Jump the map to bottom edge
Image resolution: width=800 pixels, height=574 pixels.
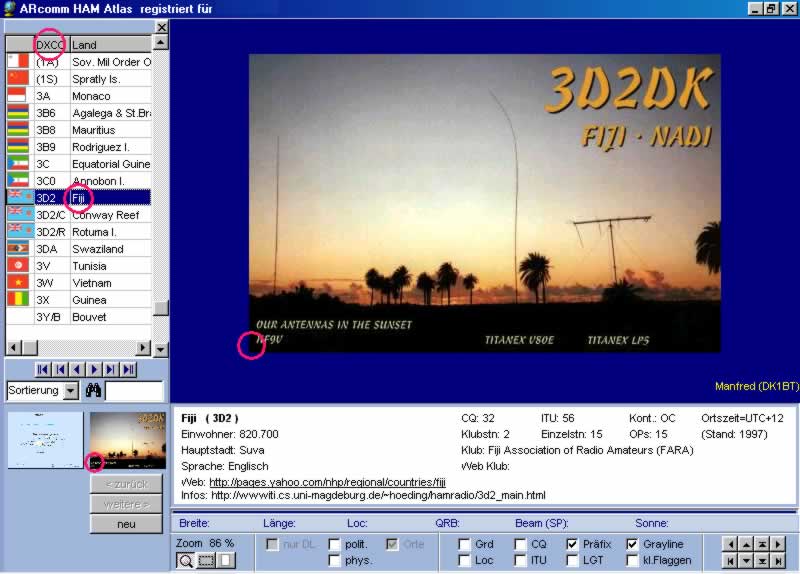pos(762,560)
